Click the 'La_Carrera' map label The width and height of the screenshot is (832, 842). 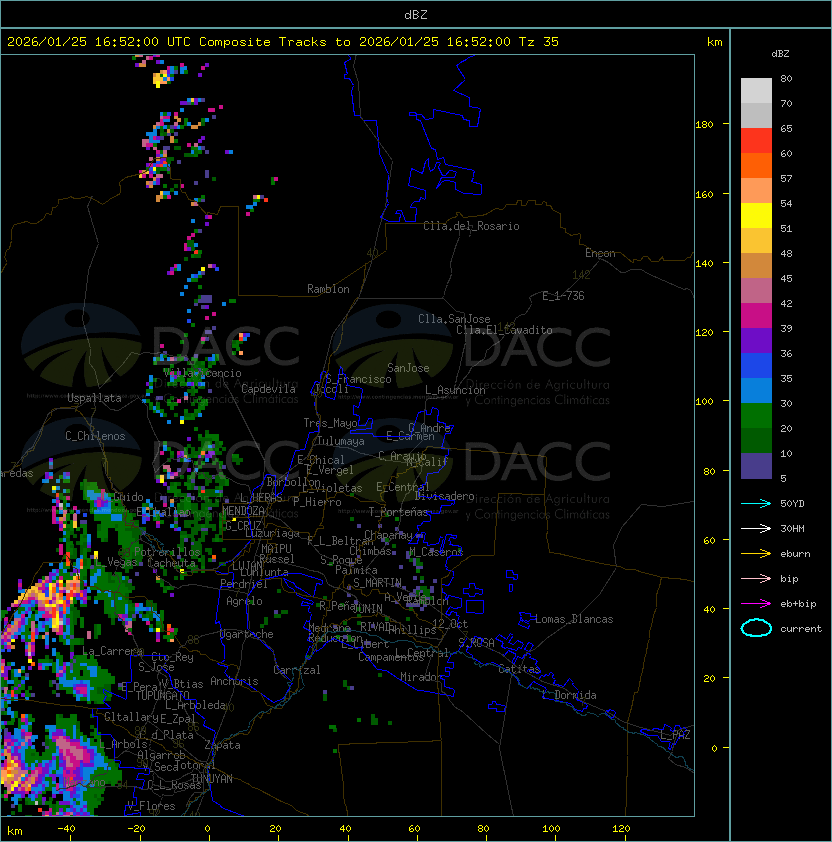coord(113,651)
